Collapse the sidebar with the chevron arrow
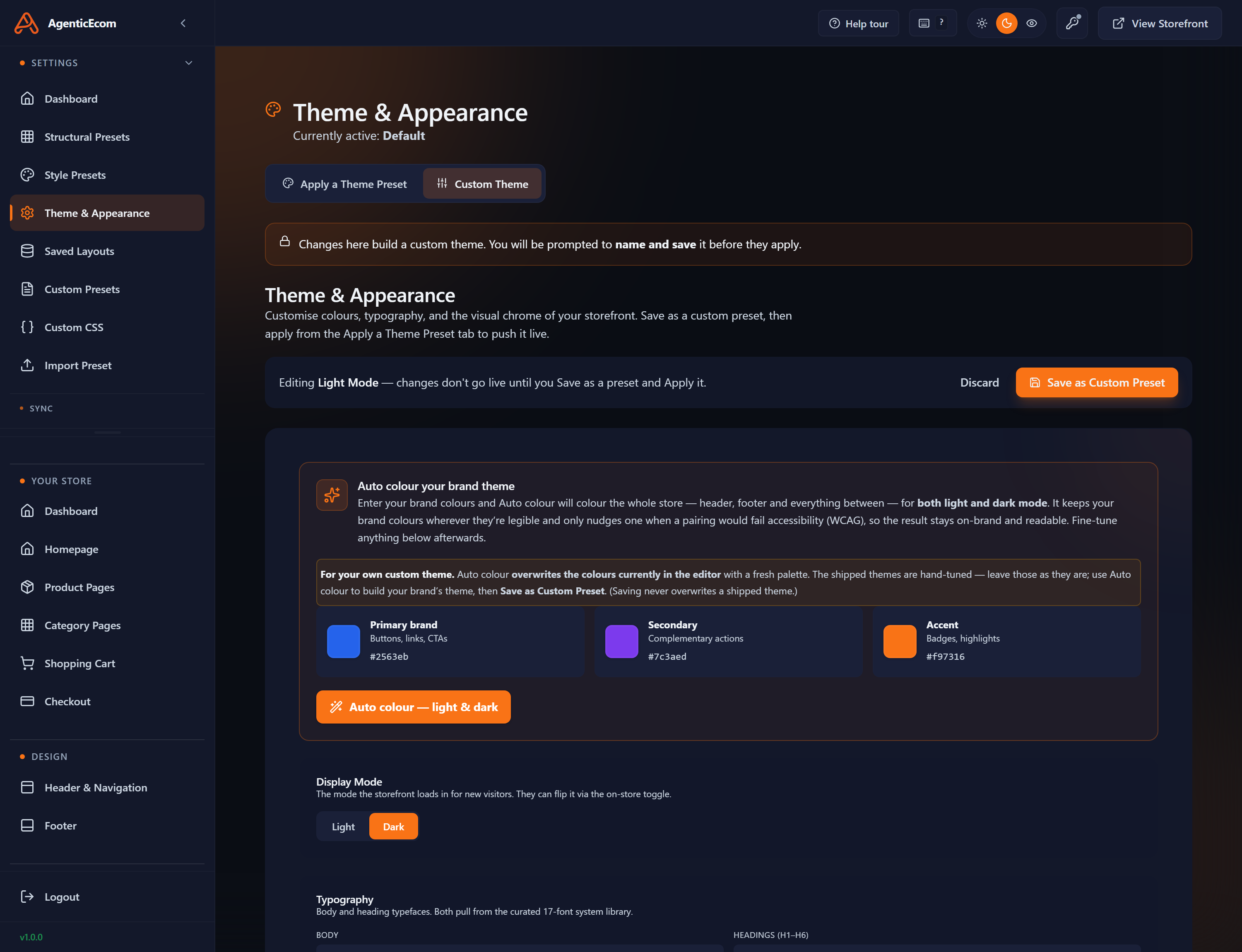The height and width of the screenshot is (952, 1242). [x=183, y=23]
